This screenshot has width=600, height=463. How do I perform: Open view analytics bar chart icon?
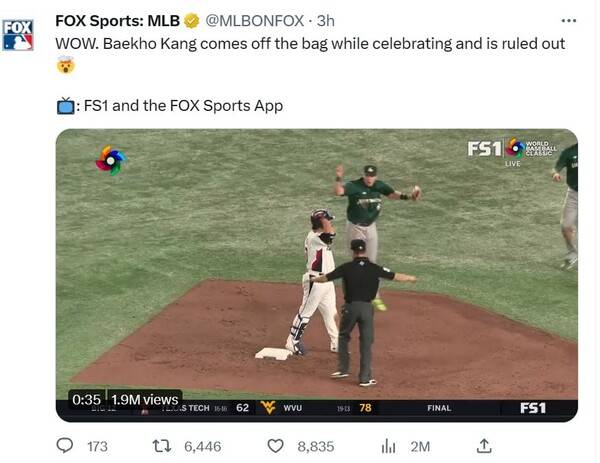[389, 445]
